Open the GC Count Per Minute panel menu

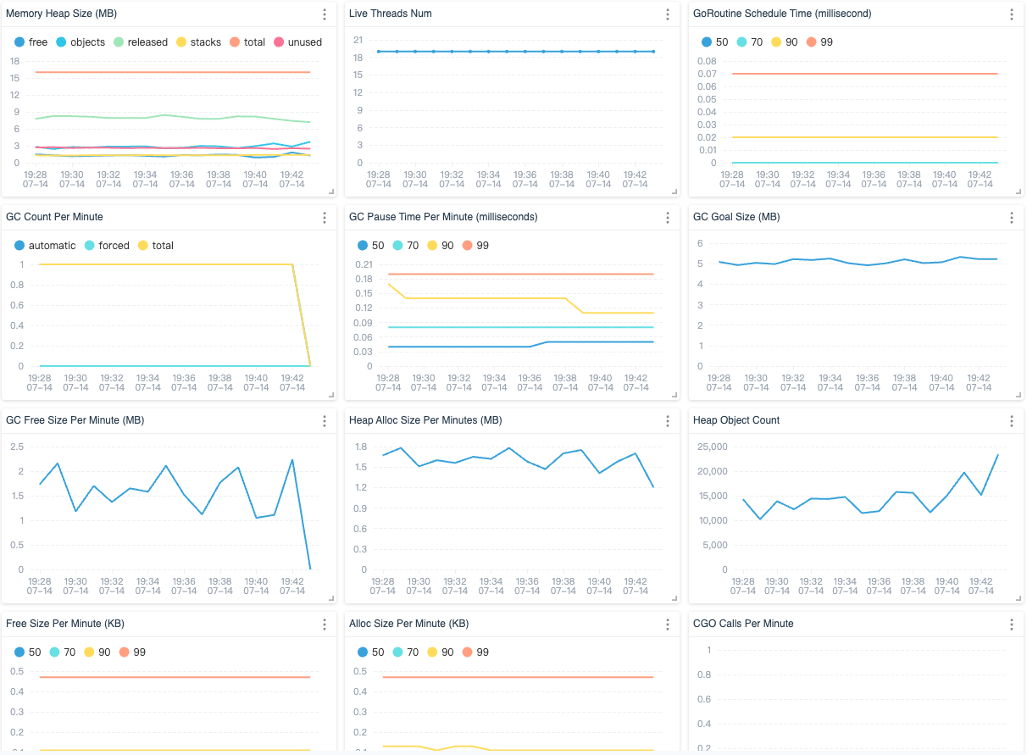(324, 218)
